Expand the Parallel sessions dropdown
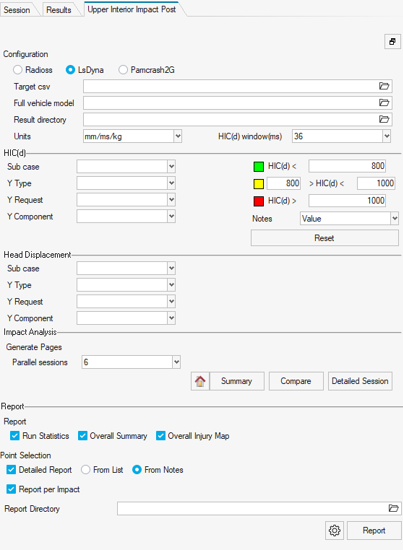The image size is (403, 550). [176, 362]
